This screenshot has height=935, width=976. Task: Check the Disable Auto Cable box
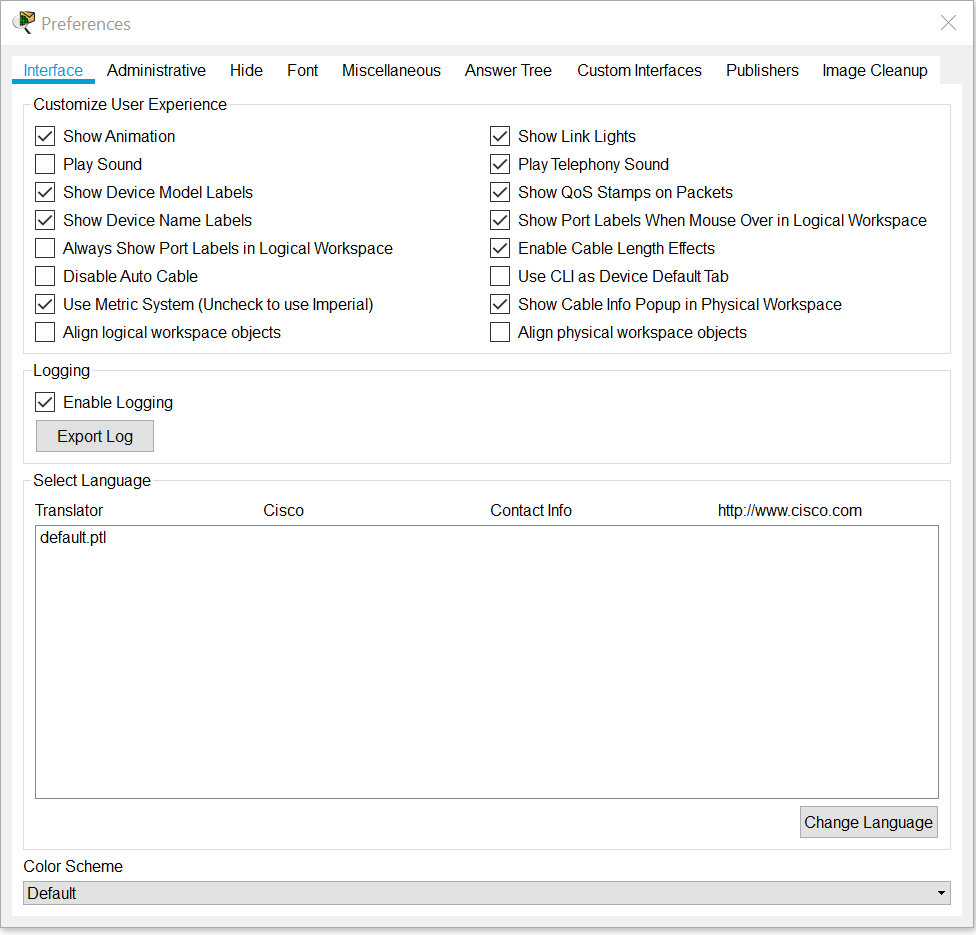pyautogui.click(x=45, y=277)
